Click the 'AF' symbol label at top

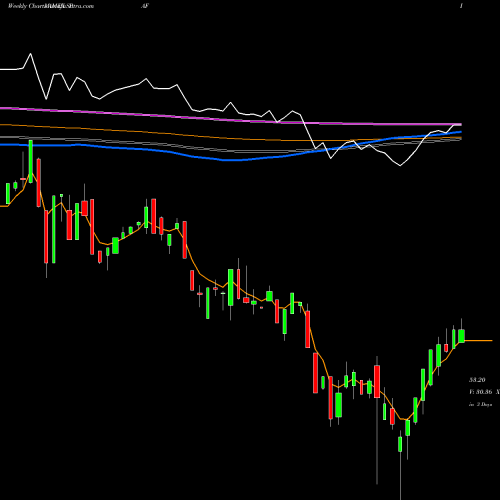pyautogui.click(x=145, y=6)
